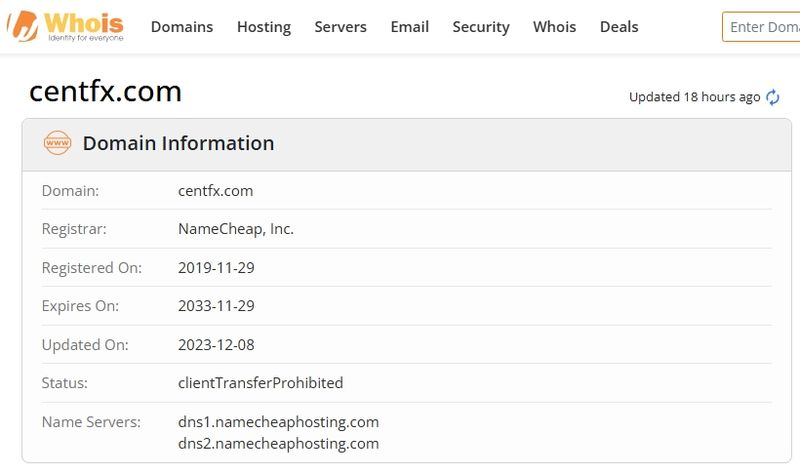
Task: Click the Registered On: label
Action: click(x=92, y=268)
